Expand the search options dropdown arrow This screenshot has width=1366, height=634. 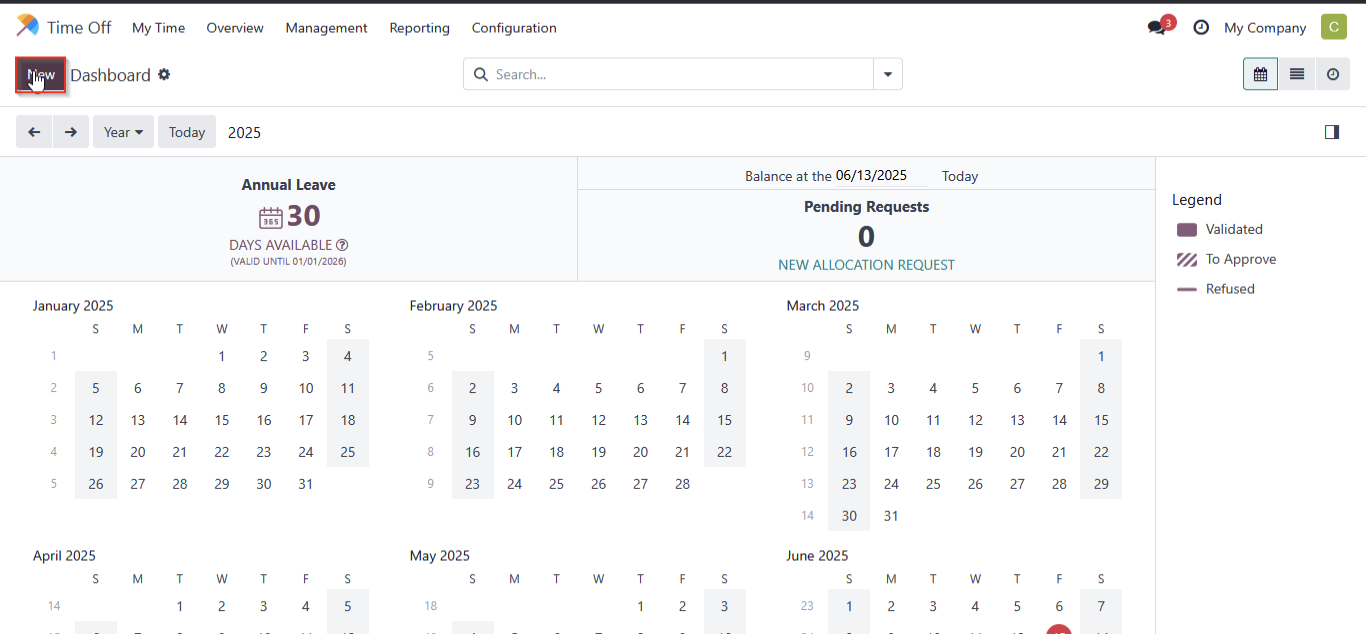point(888,74)
